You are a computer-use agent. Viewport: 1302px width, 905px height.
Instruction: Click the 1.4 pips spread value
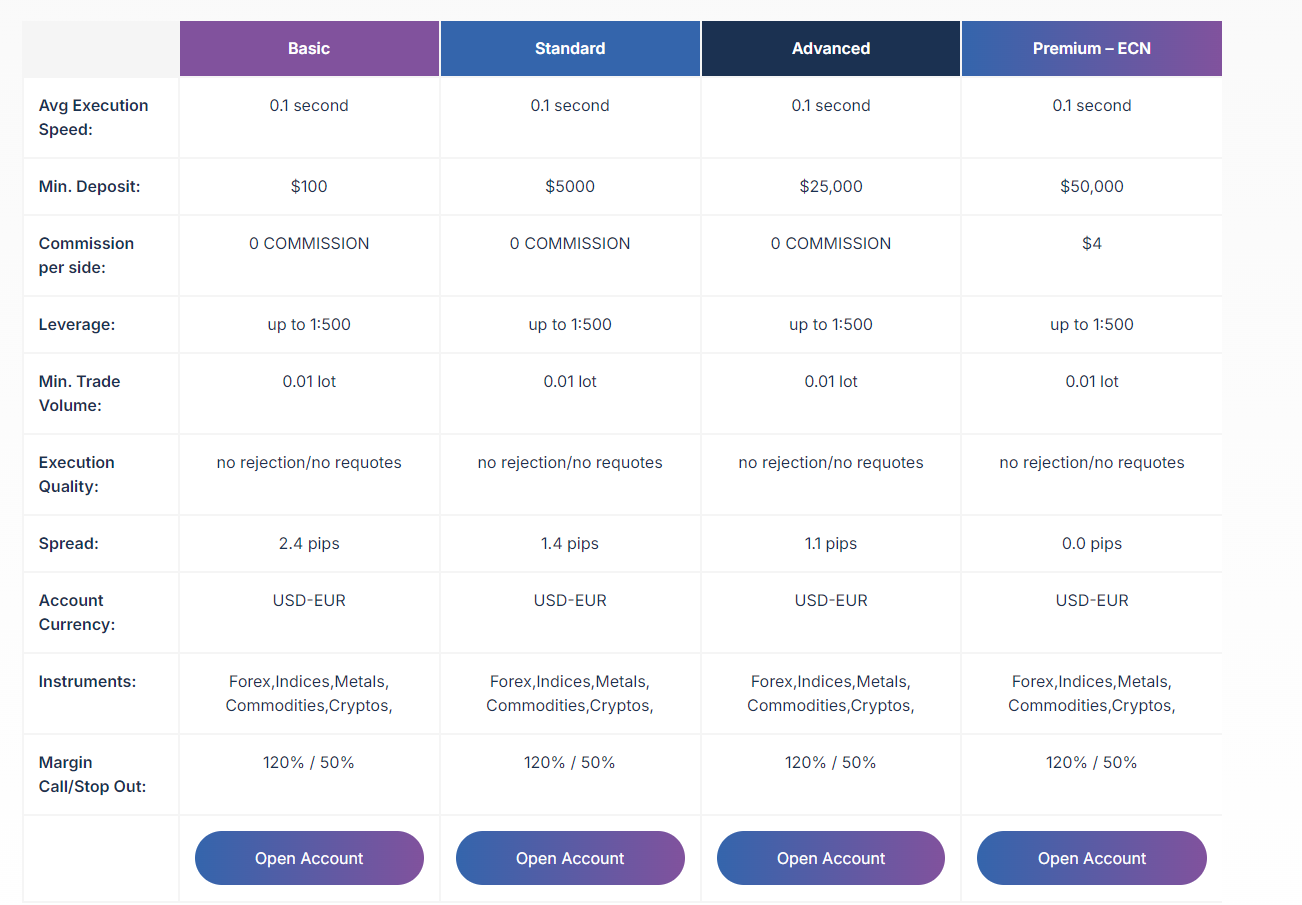tap(570, 543)
